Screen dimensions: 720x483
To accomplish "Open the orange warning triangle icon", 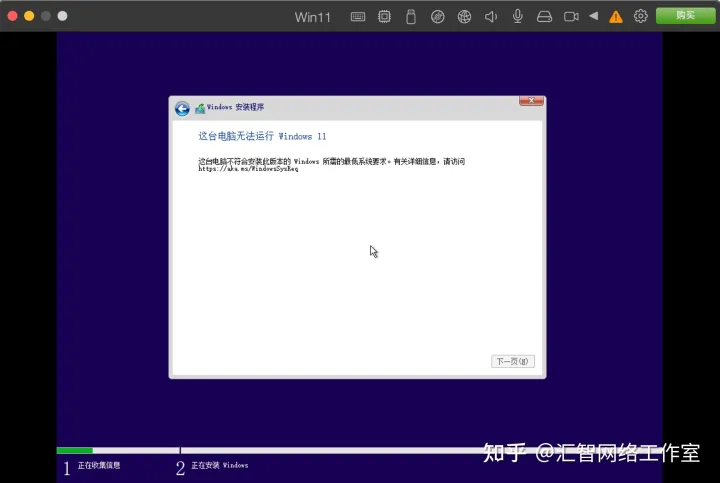I will click(x=616, y=17).
